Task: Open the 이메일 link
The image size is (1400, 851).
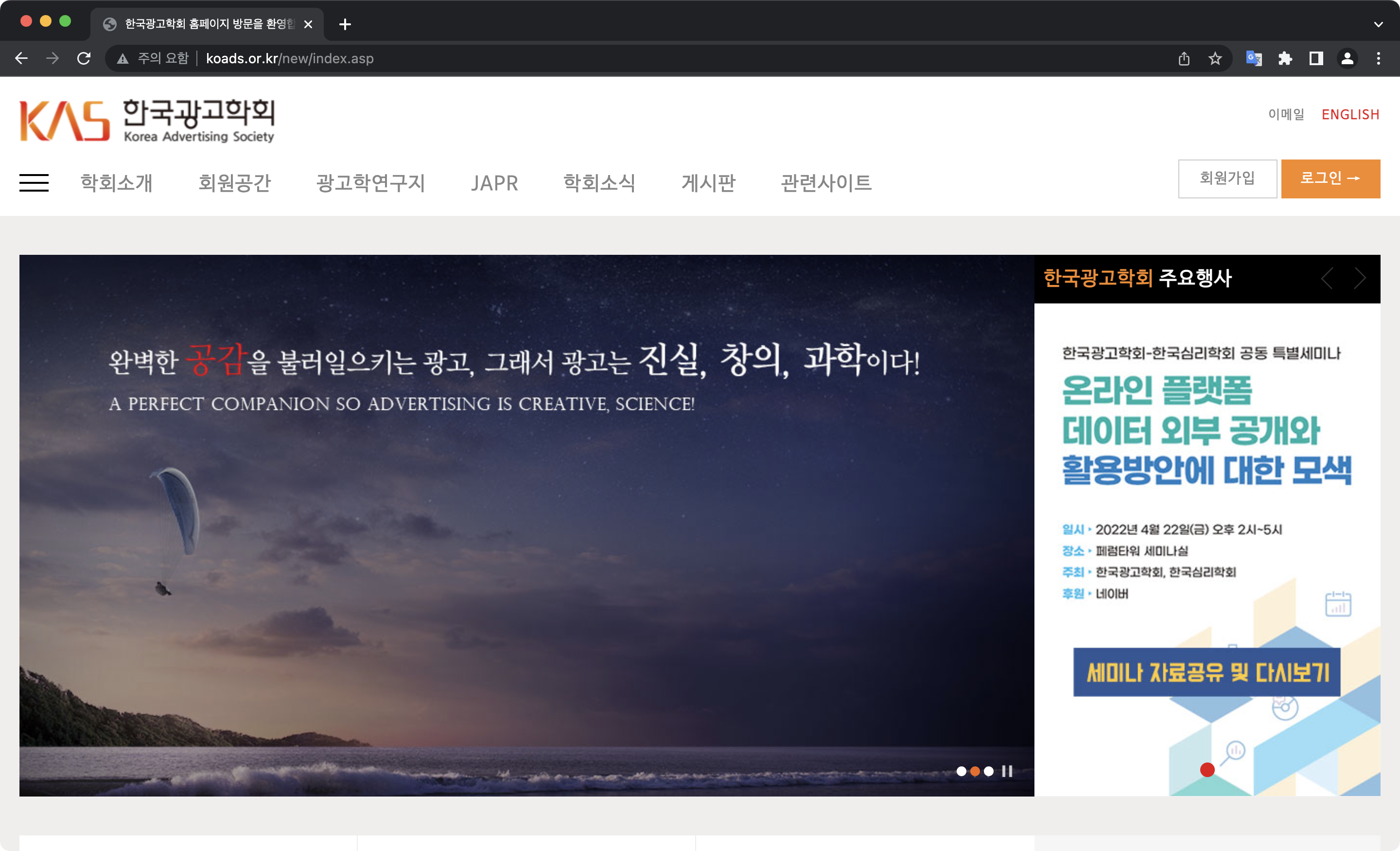Action: click(1286, 114)
